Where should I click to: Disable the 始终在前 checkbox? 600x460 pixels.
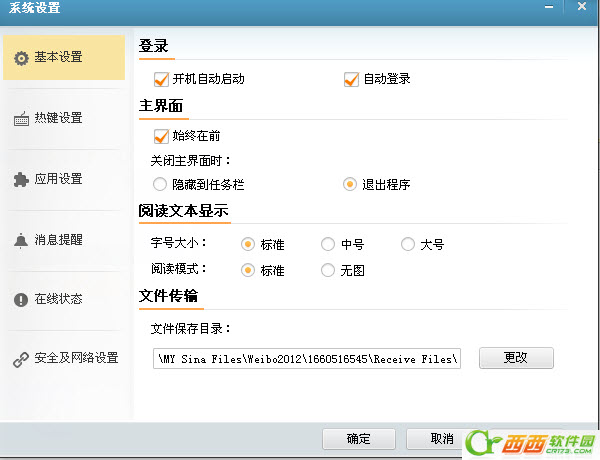[x=161, y=136]
